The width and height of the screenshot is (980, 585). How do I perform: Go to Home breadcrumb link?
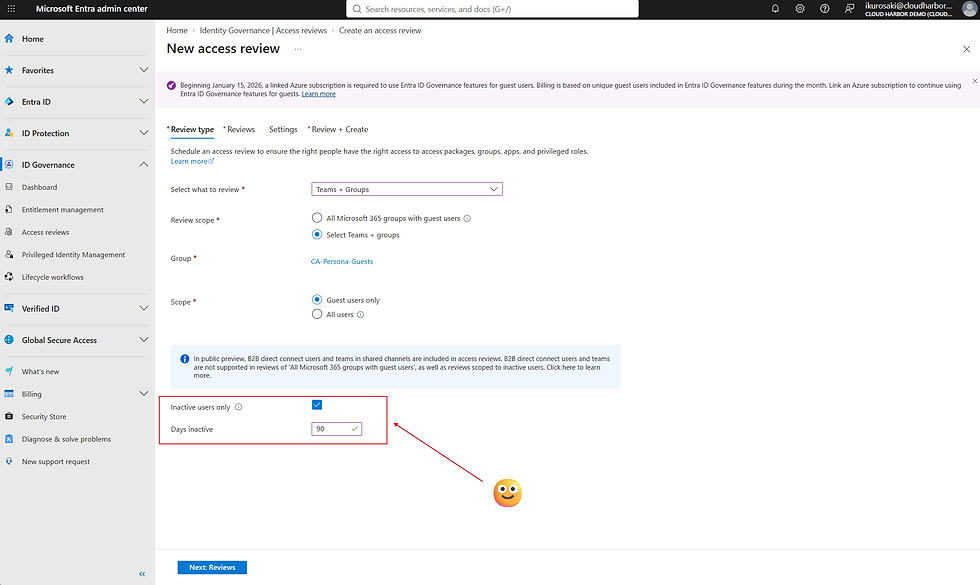click(177, 30)
